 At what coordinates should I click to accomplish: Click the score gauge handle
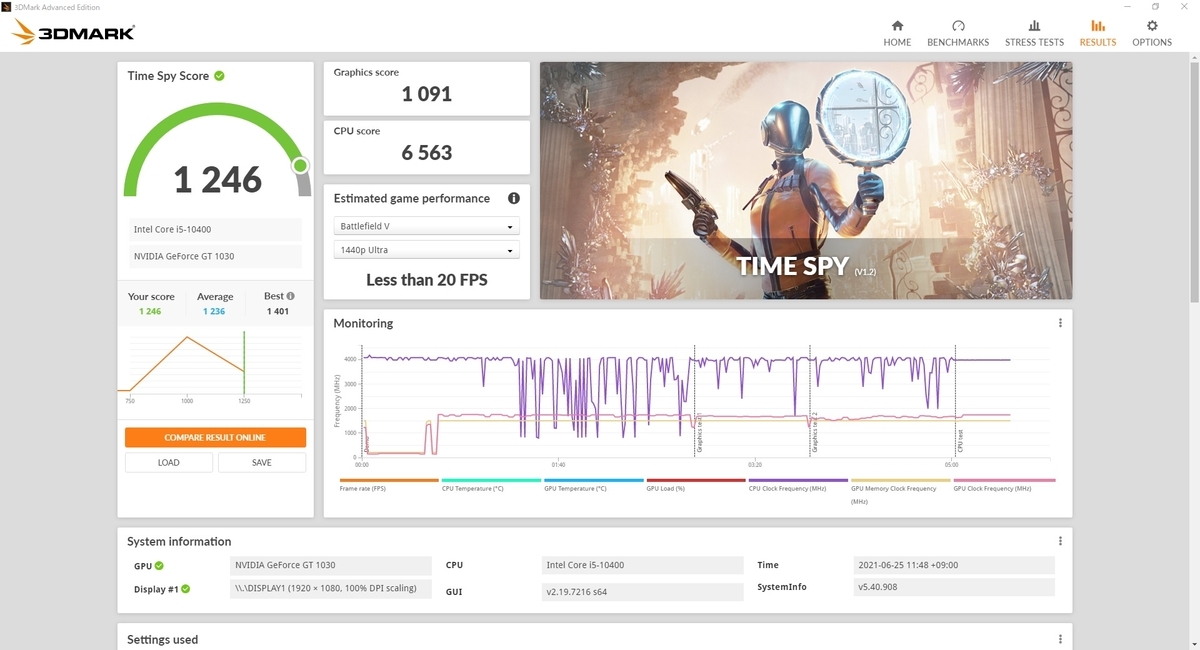[301, 165]
